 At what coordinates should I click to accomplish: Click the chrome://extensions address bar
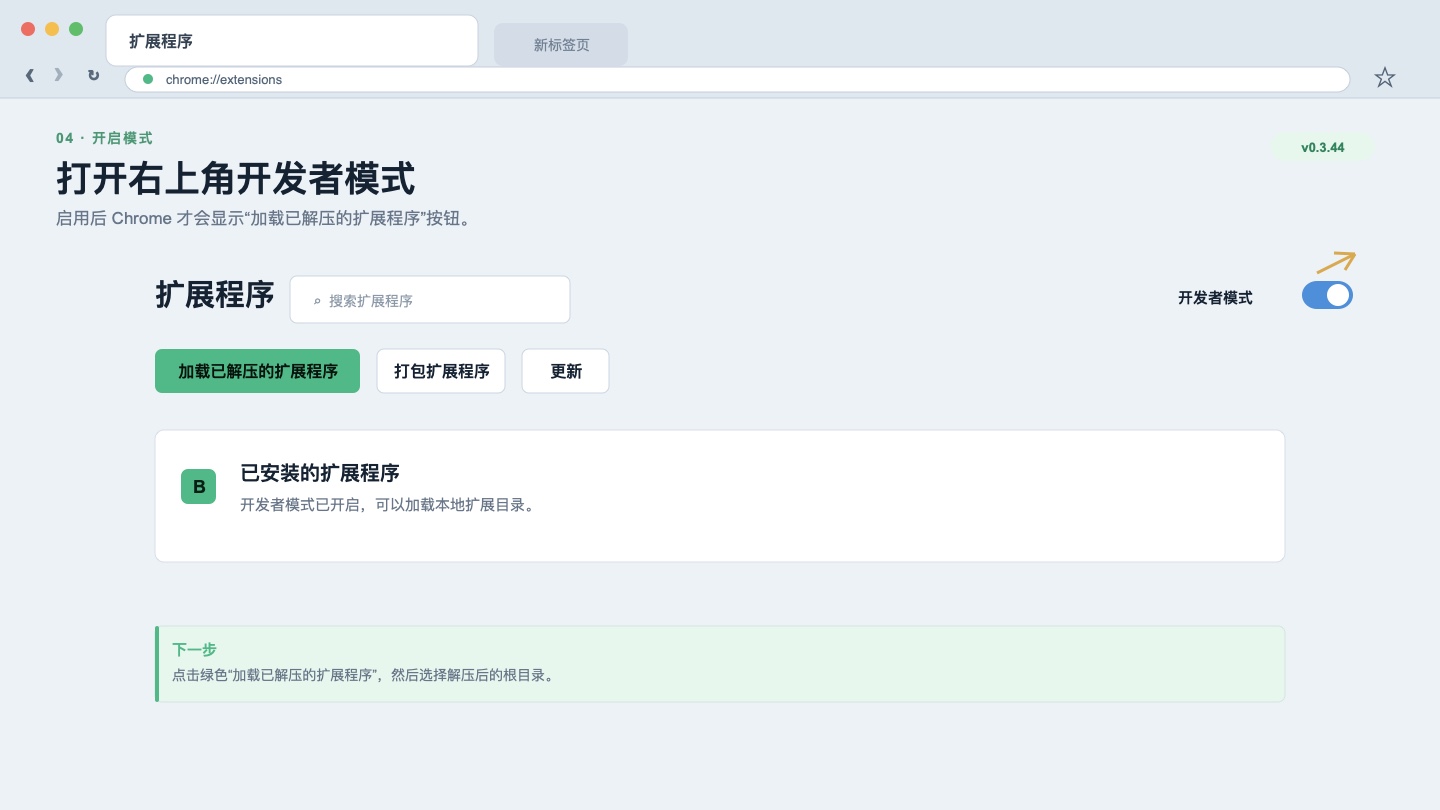pos(737,79)
